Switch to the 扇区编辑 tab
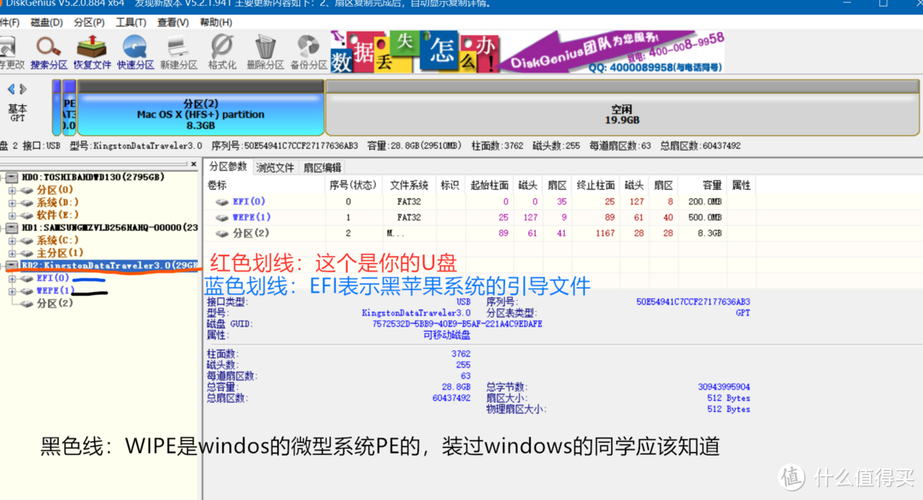The height and width of the screenshot is (500, 923). coord(322,167)
